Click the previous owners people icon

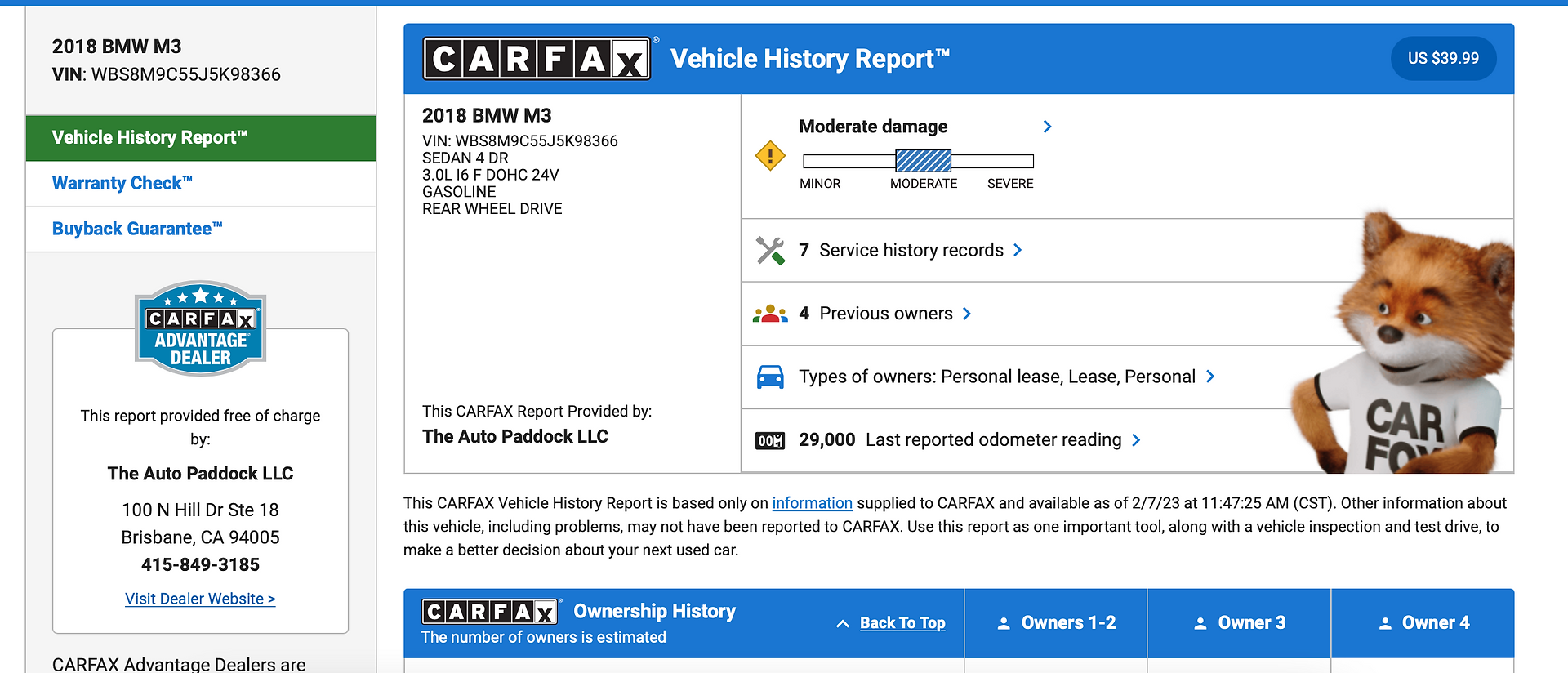(770, 314)
